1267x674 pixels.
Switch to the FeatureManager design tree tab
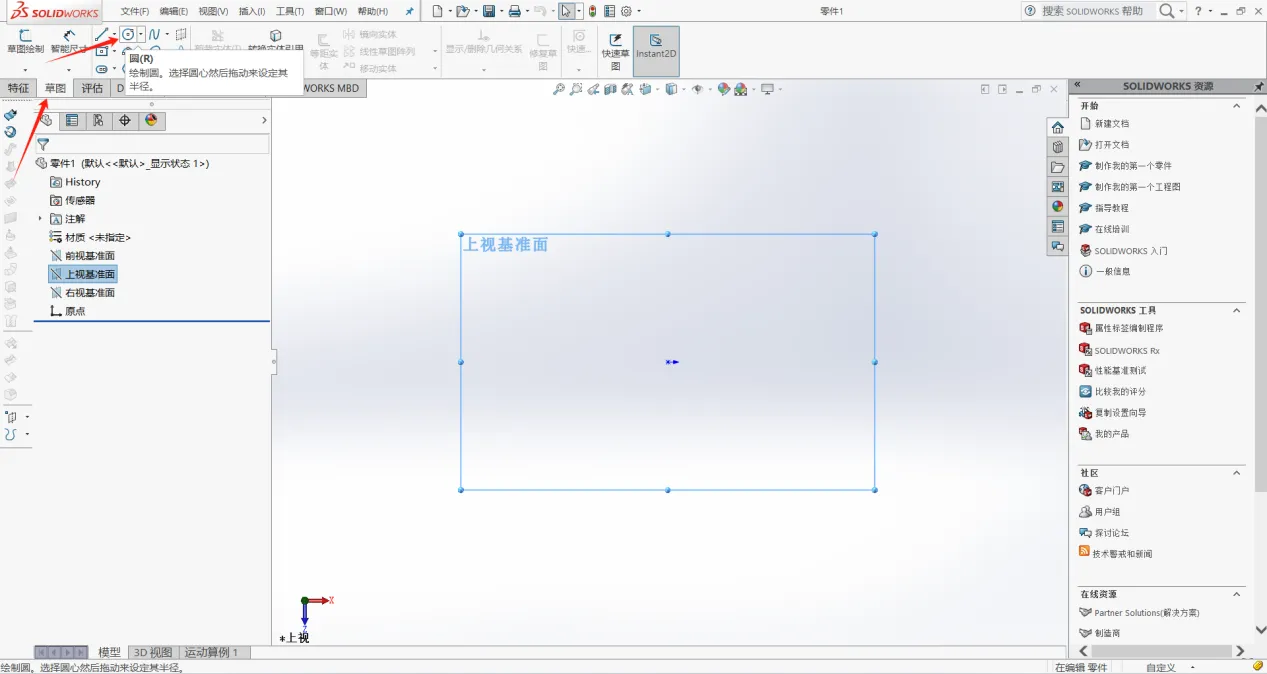click(x=46, y=121)
